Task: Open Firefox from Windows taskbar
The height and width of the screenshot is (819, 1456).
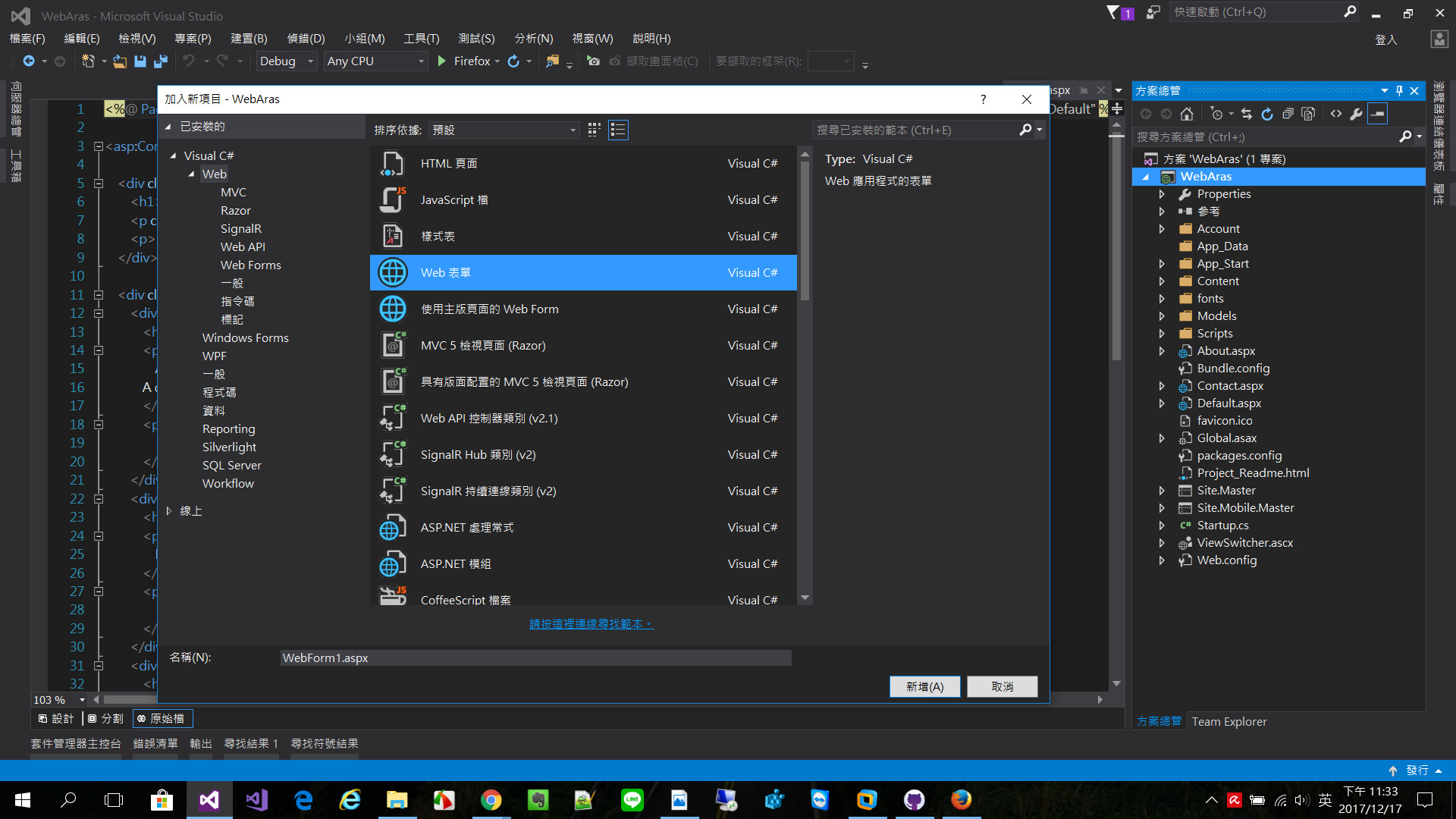Action: pos(961,800)
